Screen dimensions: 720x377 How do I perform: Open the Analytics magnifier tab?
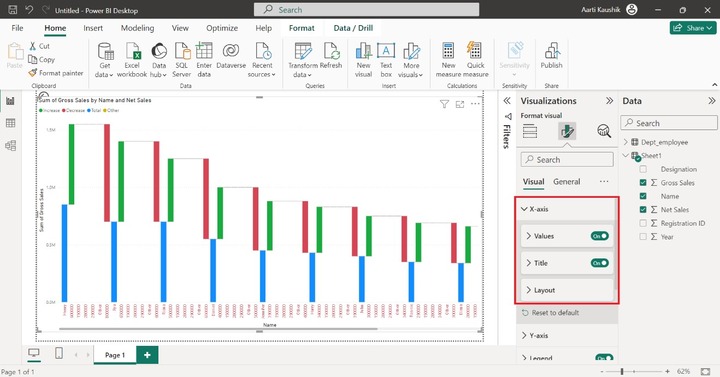click(x=604, y=131)
